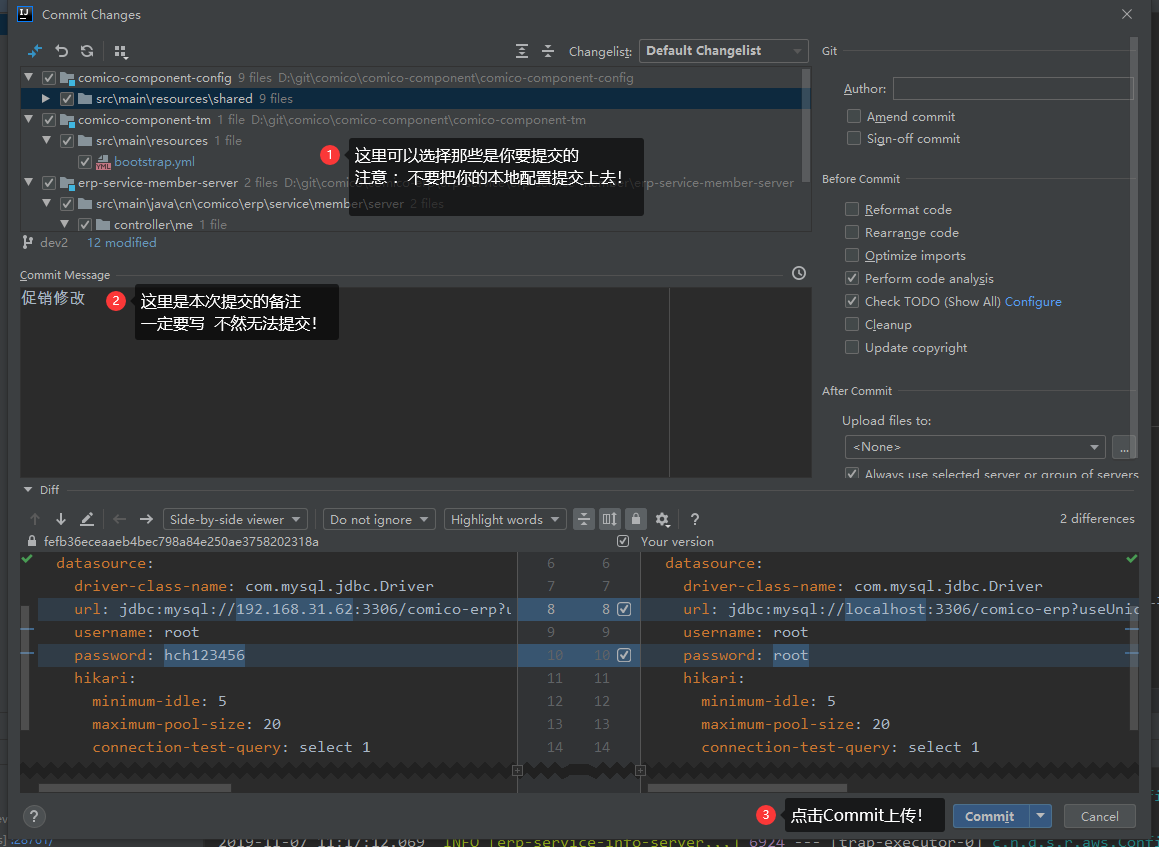
Task: Expand folded lines icon in left diff gutter
Action: click(x=517, y=771)
